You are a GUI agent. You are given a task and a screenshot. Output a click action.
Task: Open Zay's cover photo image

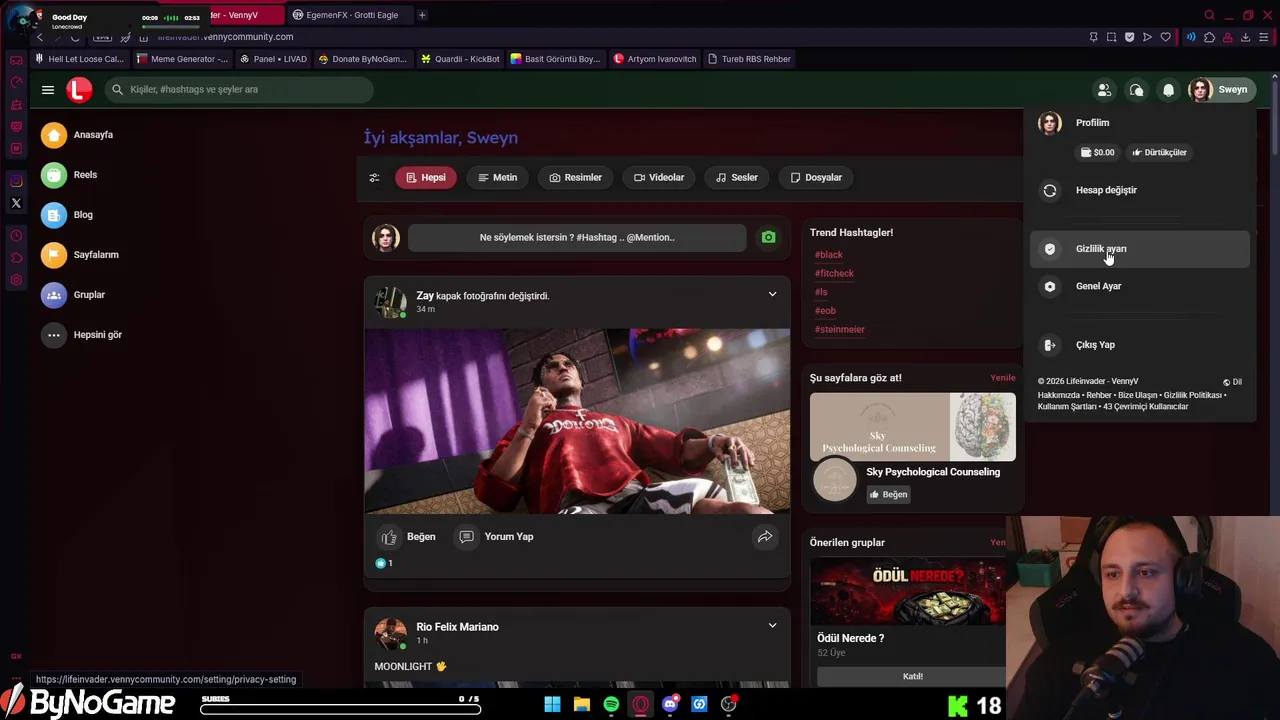pos(577,421)
